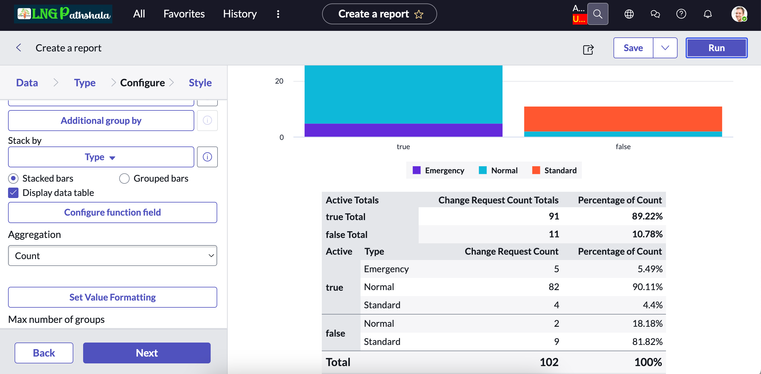761x374 pixels.
Task: Click the Save button
Action: pyautogui.click(x=633, y=48)
